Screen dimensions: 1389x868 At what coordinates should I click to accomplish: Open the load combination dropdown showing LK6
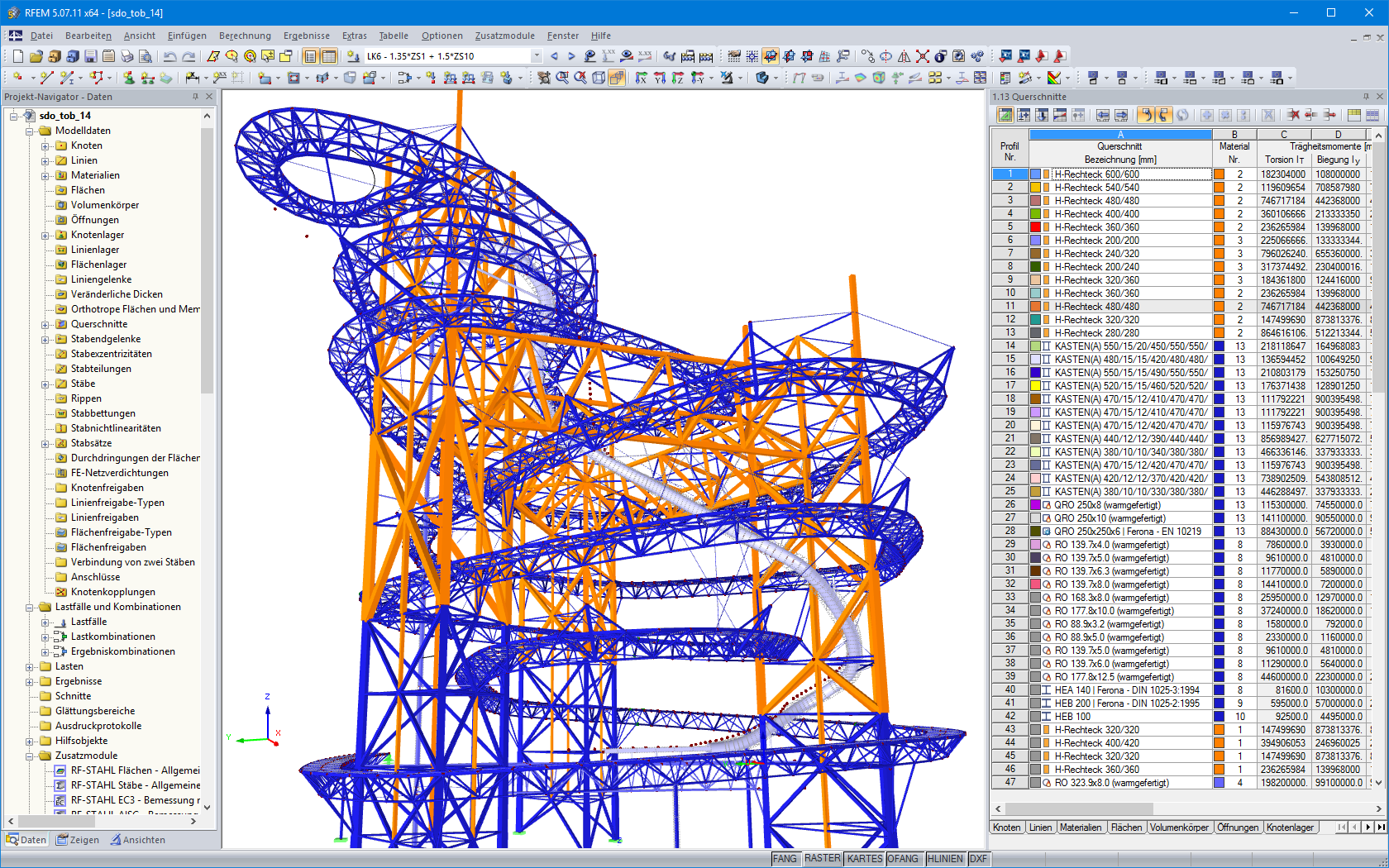536,56
